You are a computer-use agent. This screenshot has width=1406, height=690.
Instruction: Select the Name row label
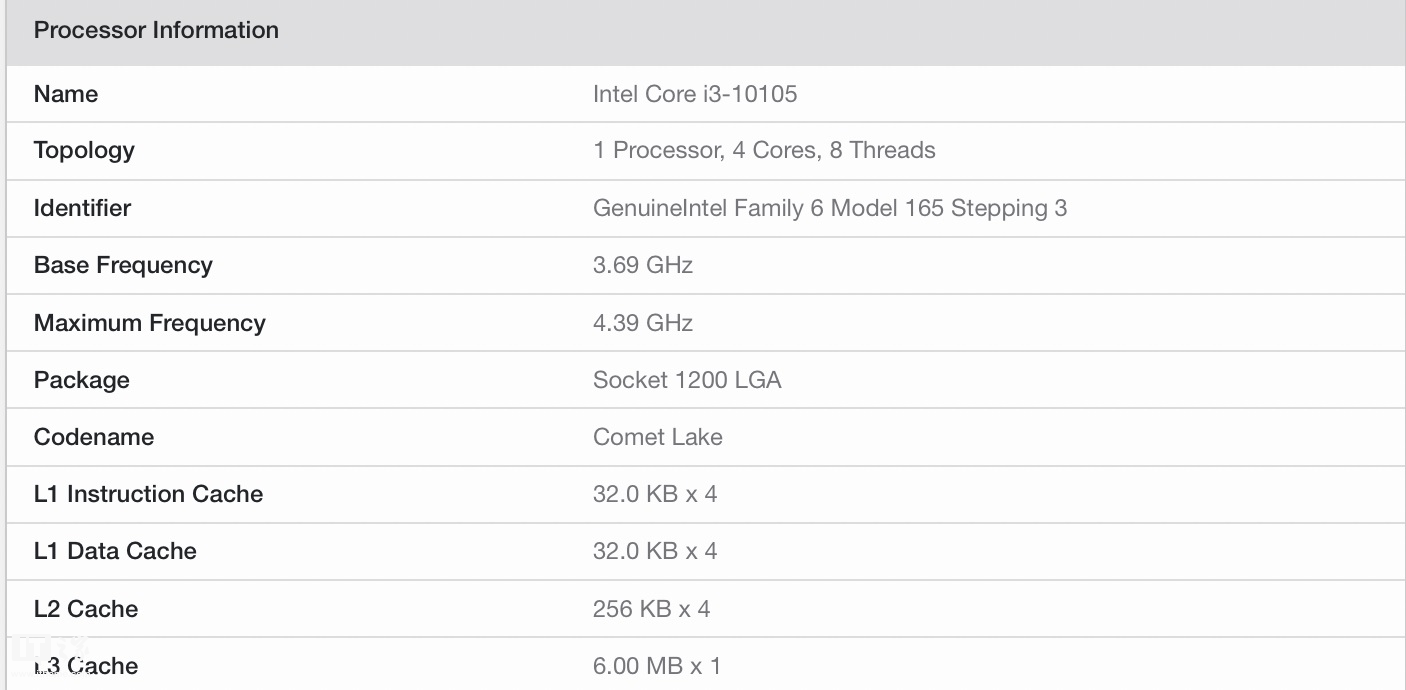coord(66,94)
